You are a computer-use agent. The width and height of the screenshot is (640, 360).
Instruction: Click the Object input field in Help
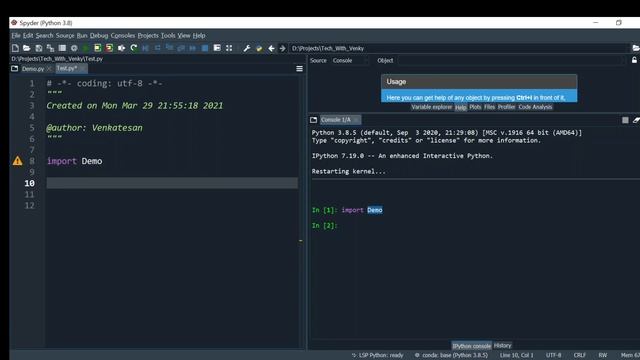click(510, 60)
